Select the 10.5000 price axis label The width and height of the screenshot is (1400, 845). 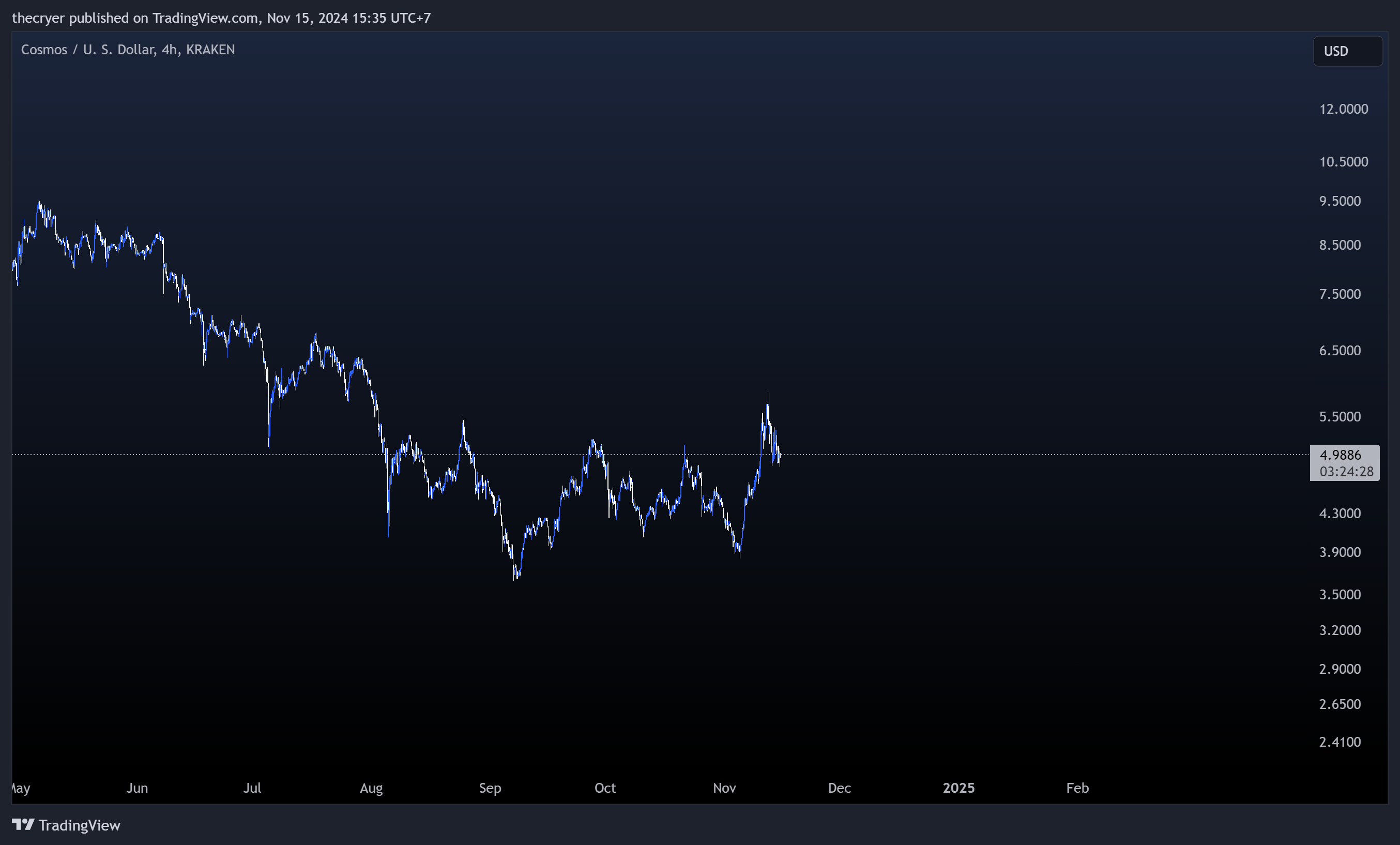click(x=1343, y=161)
